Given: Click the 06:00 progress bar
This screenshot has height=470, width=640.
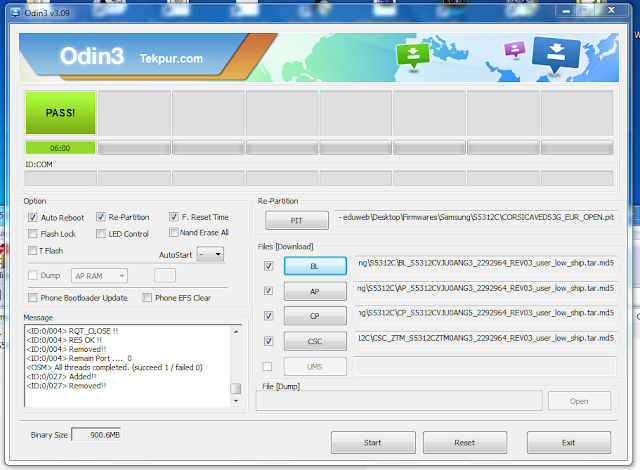Looking at the screenshot, I should click(60, 148).
